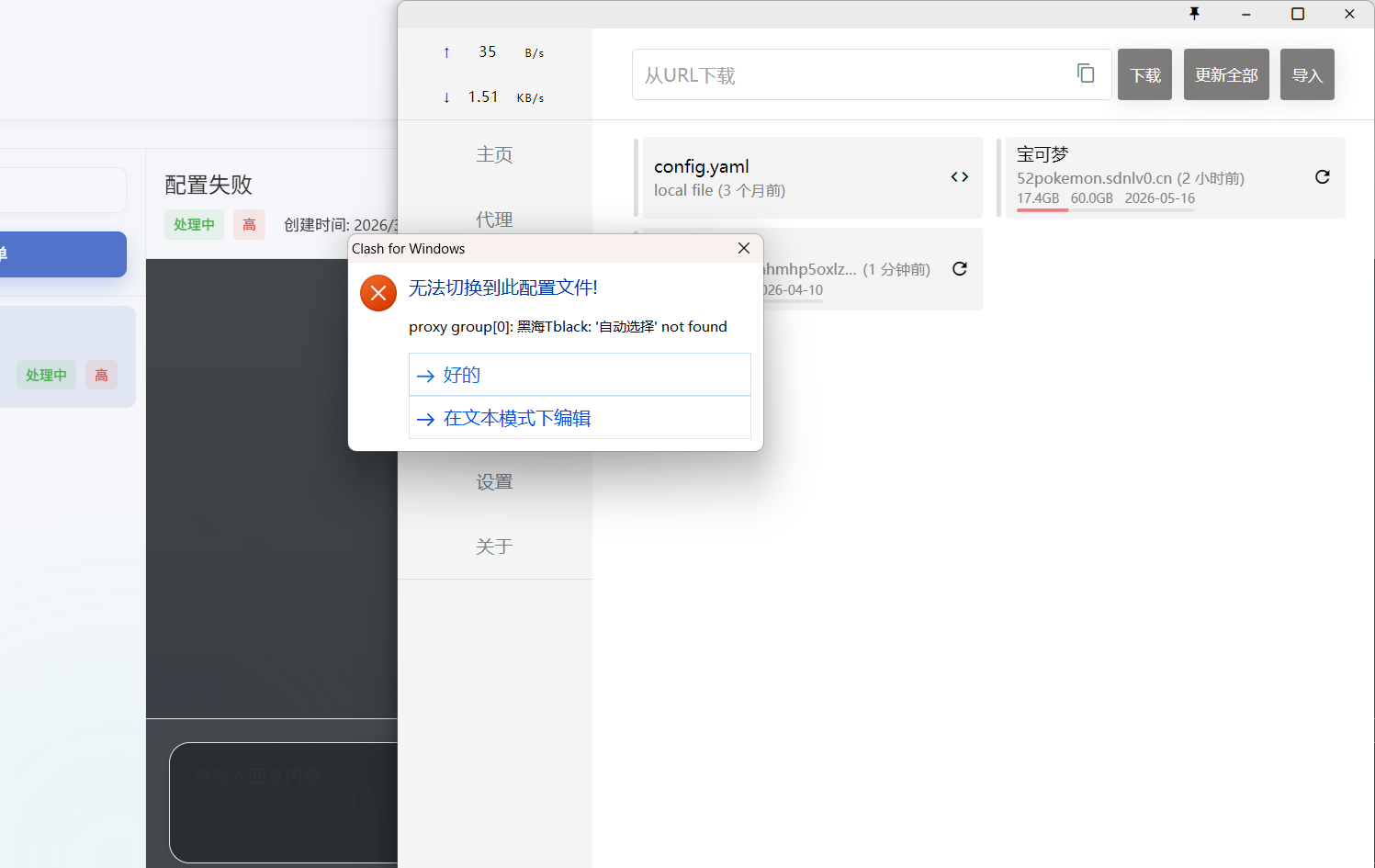Maximize the Clash for Windows window
Screen dimensions: 1375x868
coord(1297,14)
